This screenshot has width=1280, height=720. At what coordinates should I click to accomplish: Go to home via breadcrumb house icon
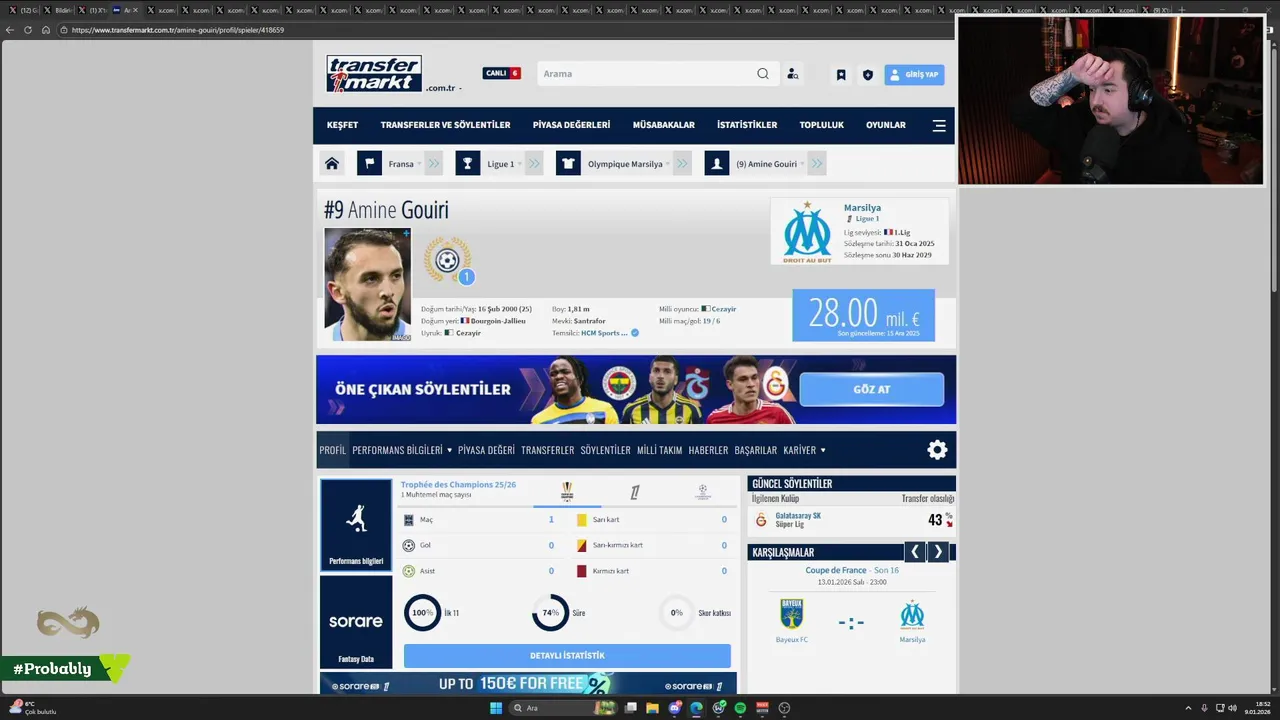click(x=332, y=164)
